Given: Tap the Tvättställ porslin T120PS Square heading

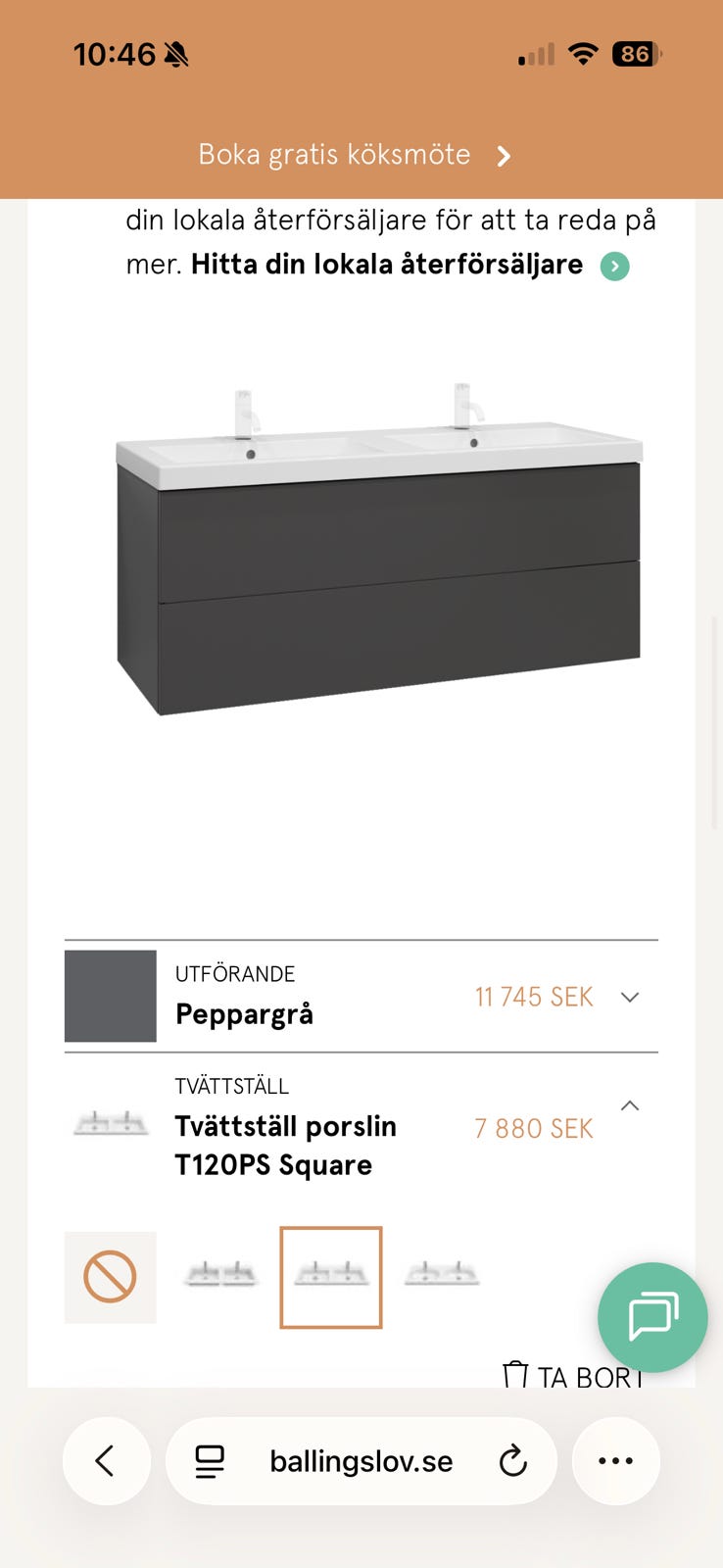Looking at the screenshot, I should tap(285, 1146).
